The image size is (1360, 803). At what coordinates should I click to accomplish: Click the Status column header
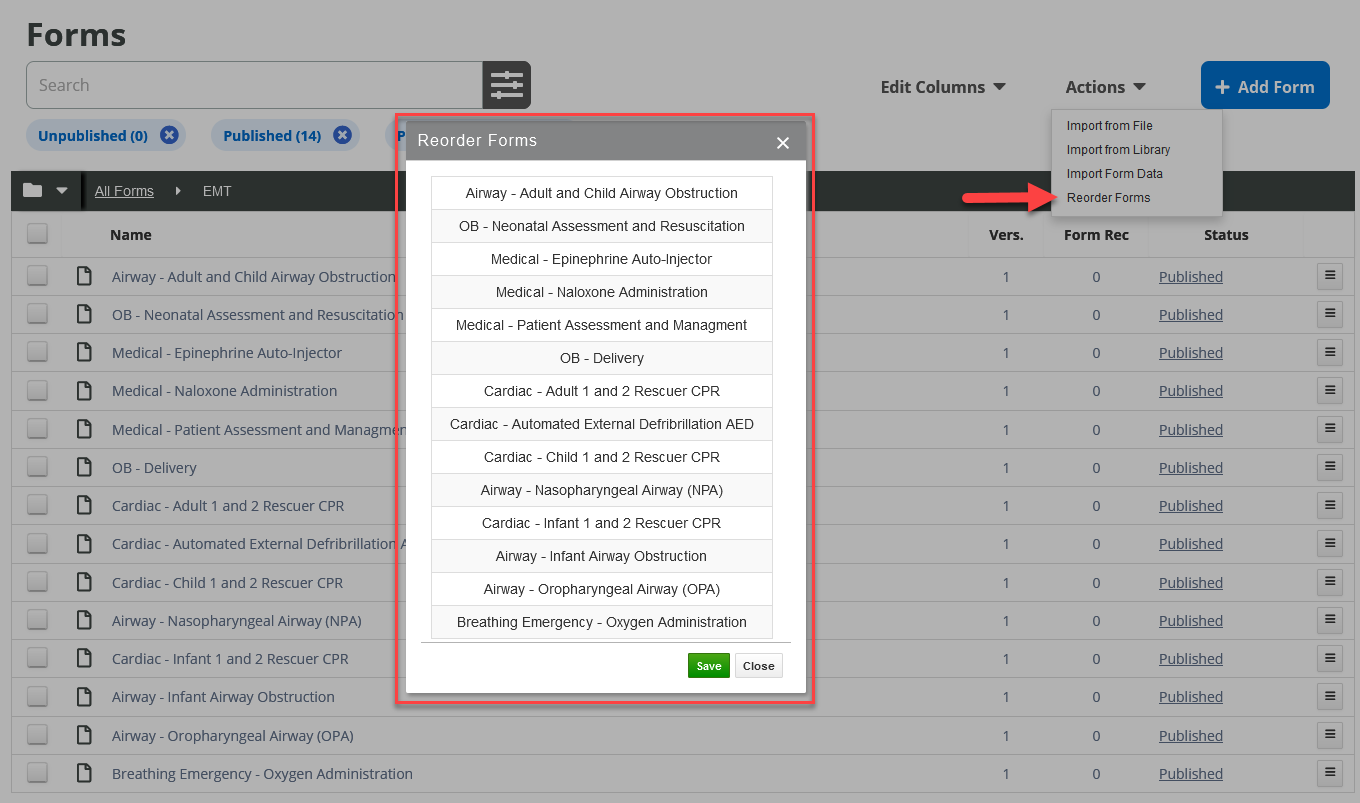click(x=1226, y=235)
